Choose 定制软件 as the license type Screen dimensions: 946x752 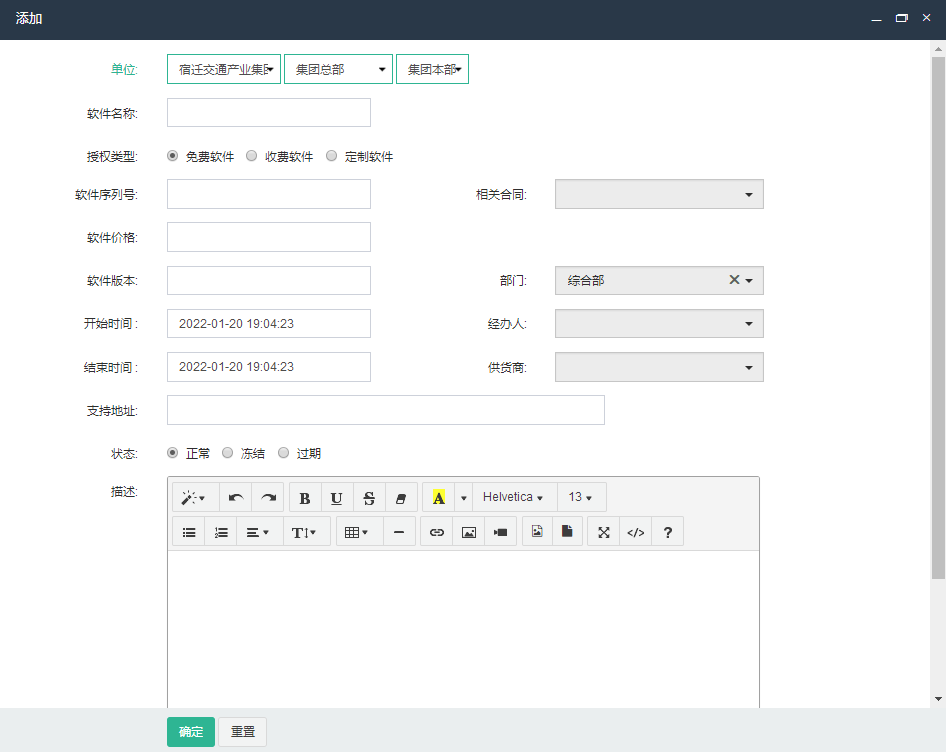pos(332,156)
